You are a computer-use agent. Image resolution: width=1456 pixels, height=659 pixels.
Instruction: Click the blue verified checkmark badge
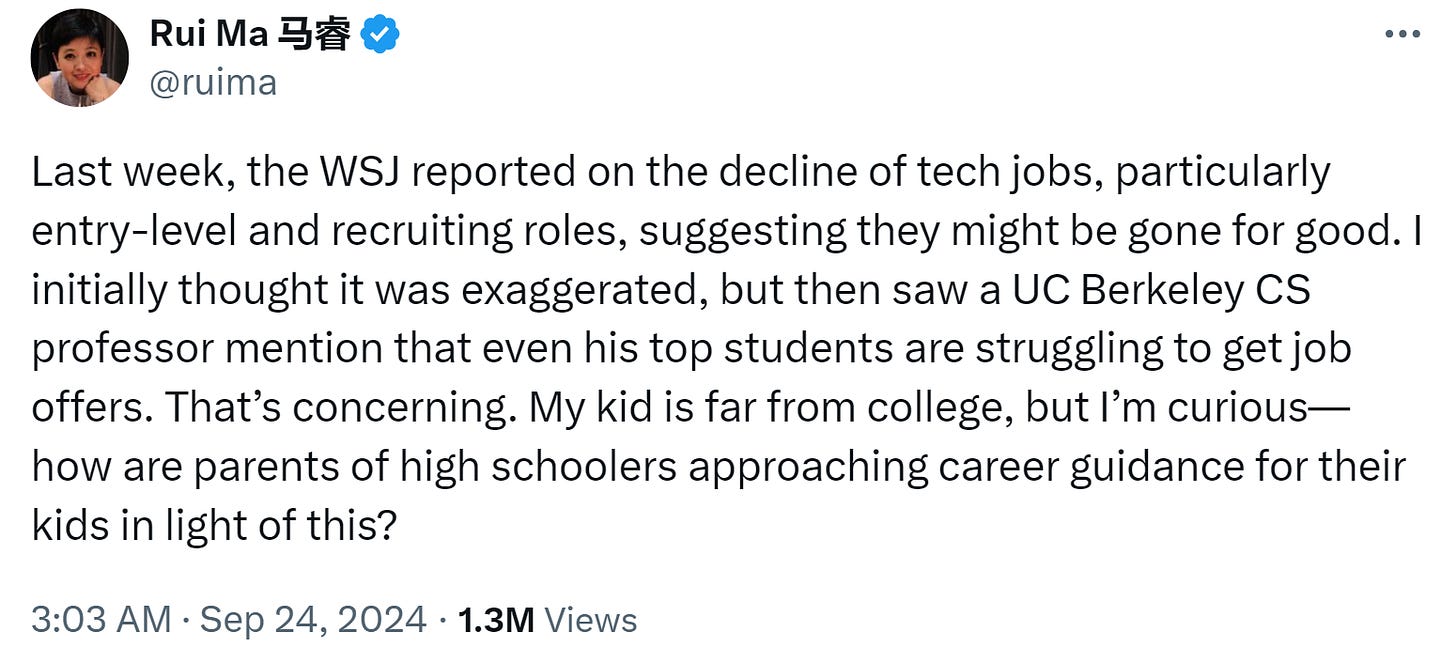pos(380,35)
